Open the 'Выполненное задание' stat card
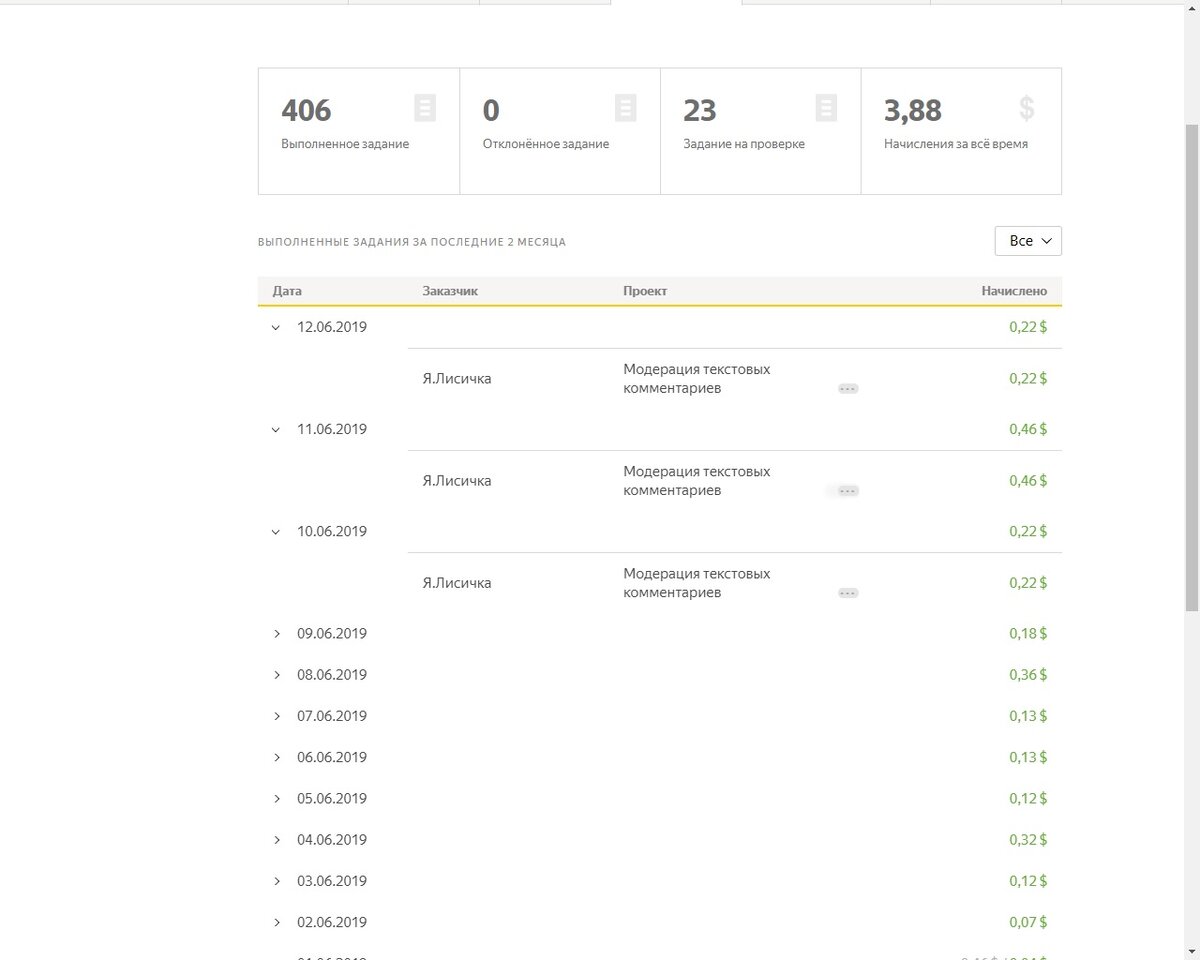 (359, 131)
